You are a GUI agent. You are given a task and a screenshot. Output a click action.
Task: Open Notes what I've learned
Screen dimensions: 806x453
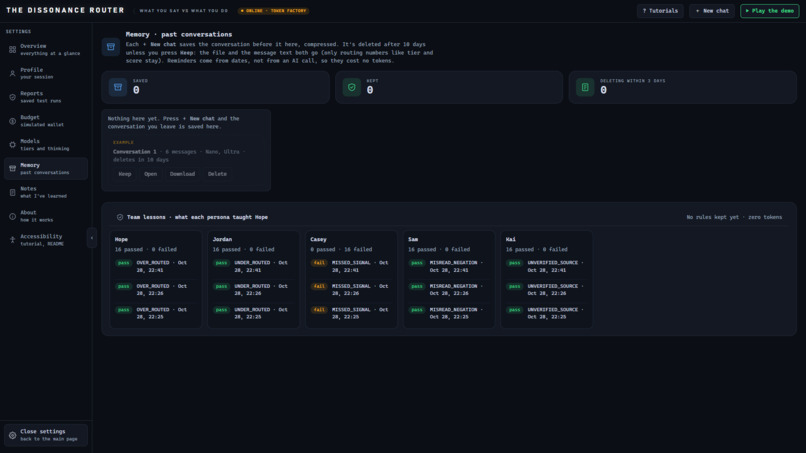click(x=46, y=192)
